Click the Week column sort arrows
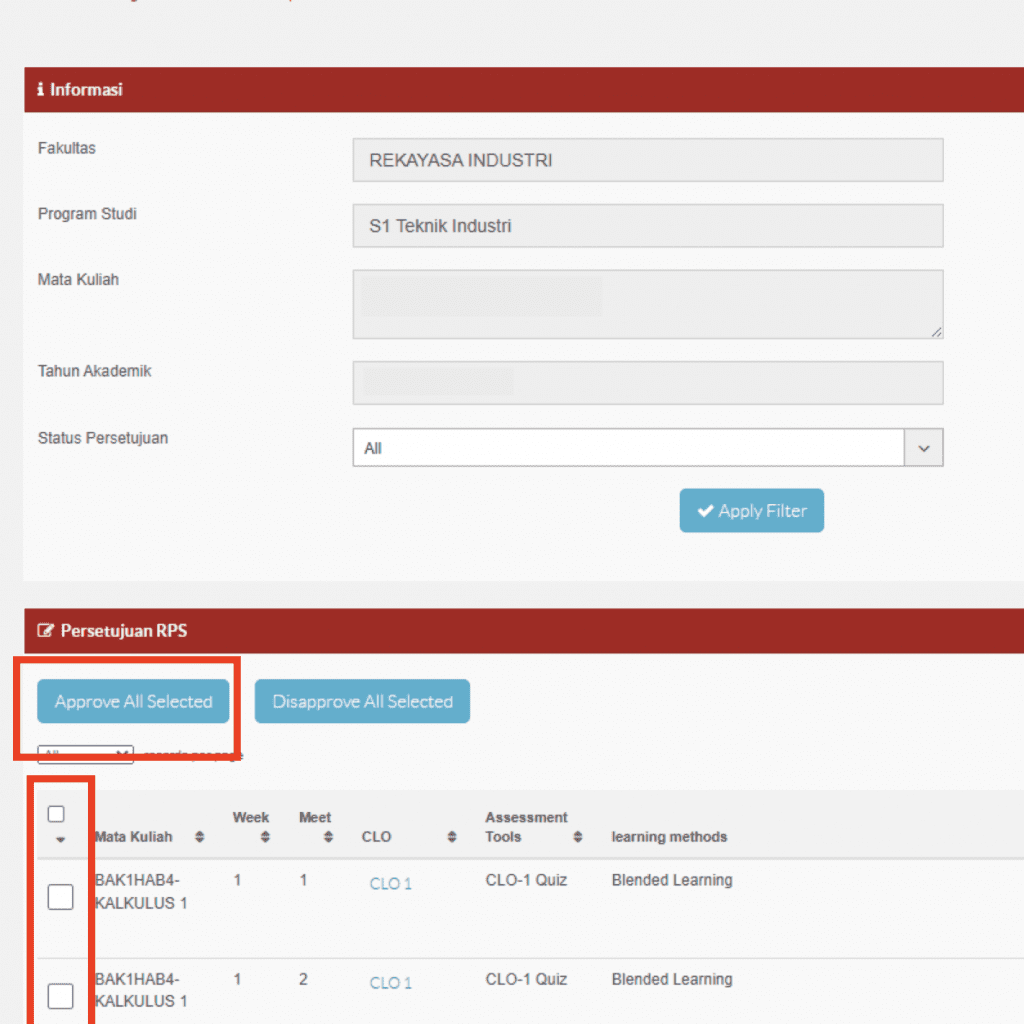1024x1024 pixels. (x=265, y=837)
